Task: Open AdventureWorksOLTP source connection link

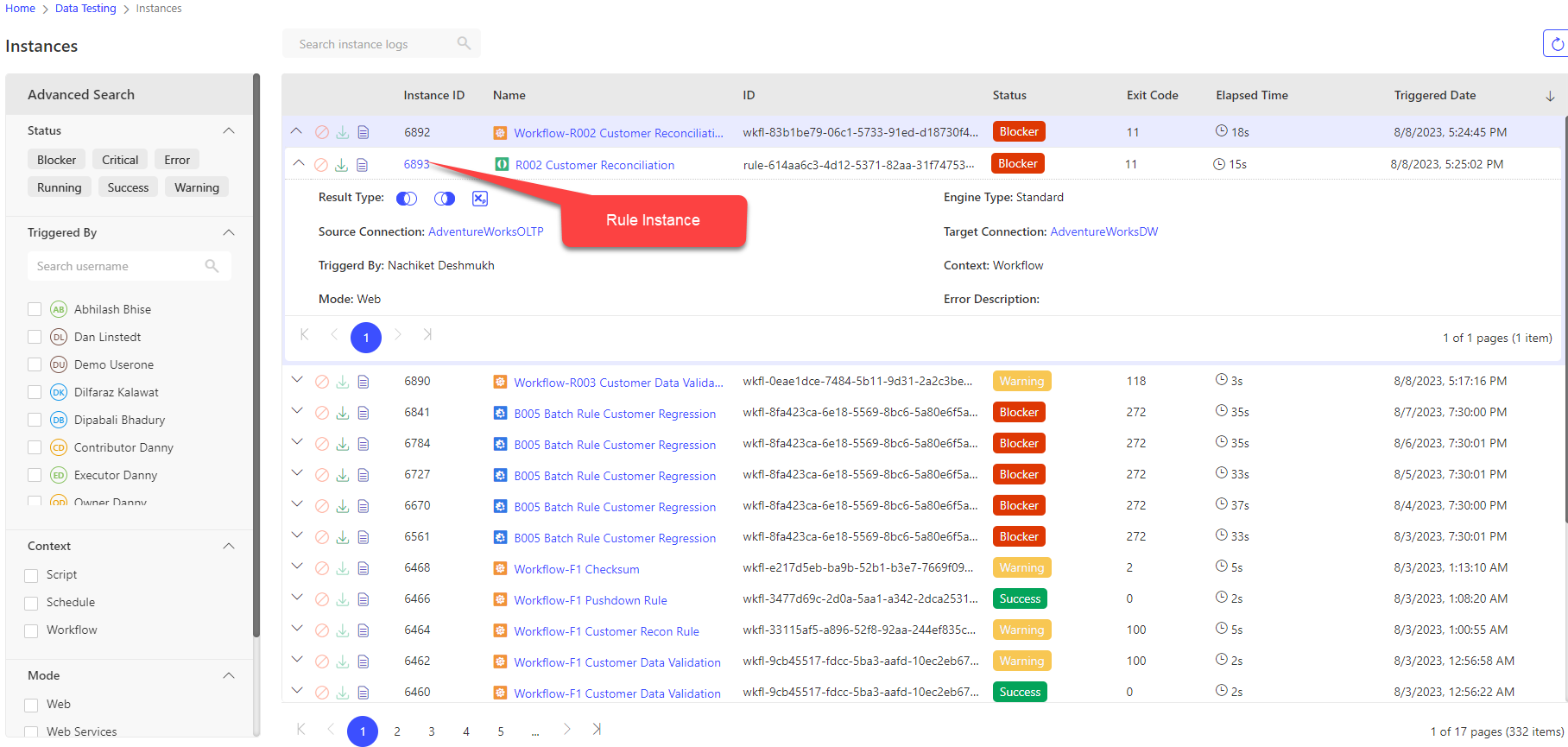Action: click(x=486, y=231)
